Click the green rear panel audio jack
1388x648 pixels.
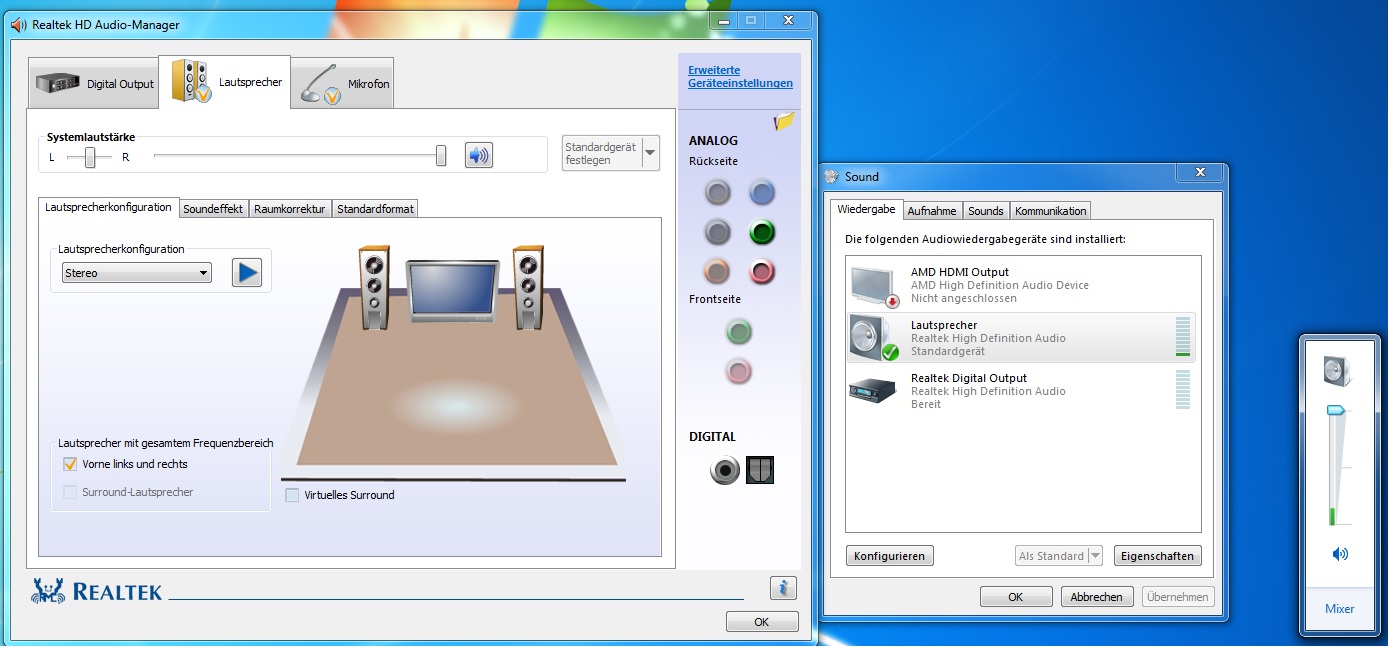[762, 232]
